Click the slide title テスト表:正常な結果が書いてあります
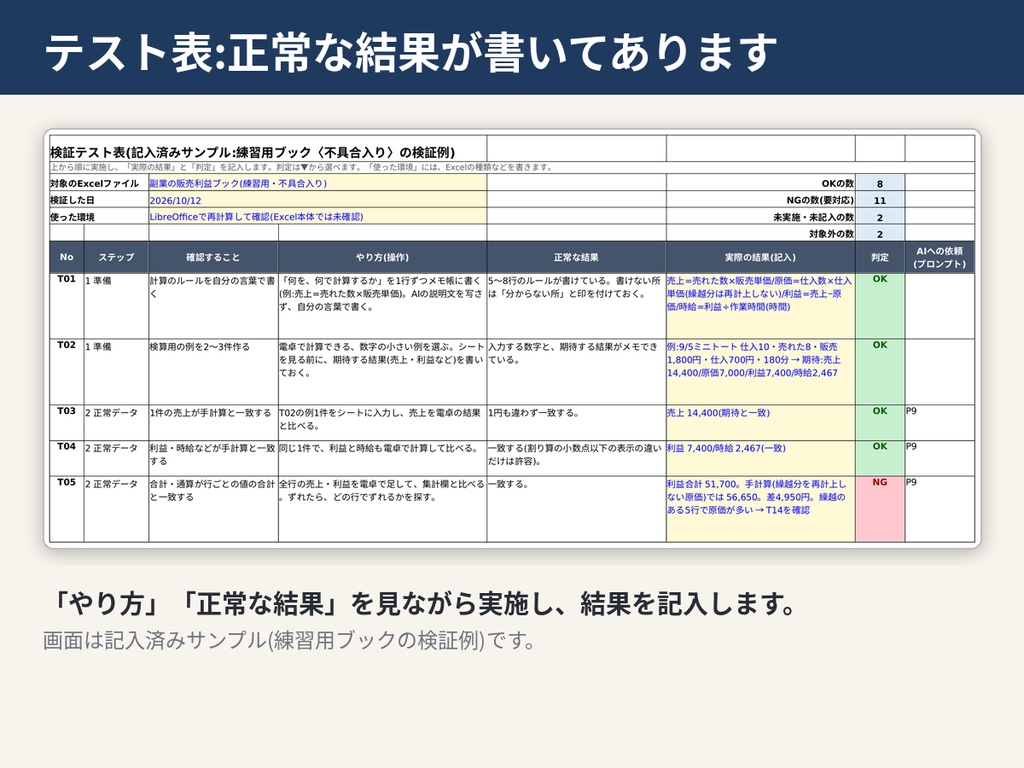1024x768 pixels. coord(410,52)
